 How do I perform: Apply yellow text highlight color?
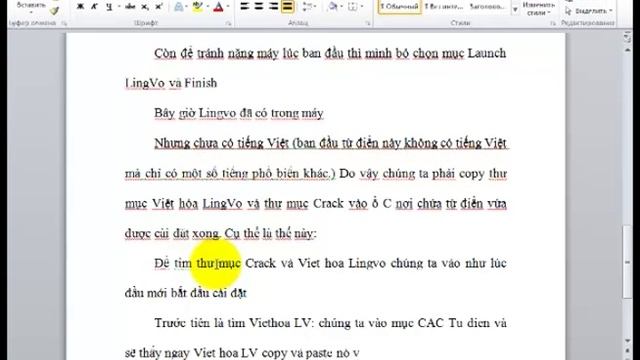click(198, 7)
